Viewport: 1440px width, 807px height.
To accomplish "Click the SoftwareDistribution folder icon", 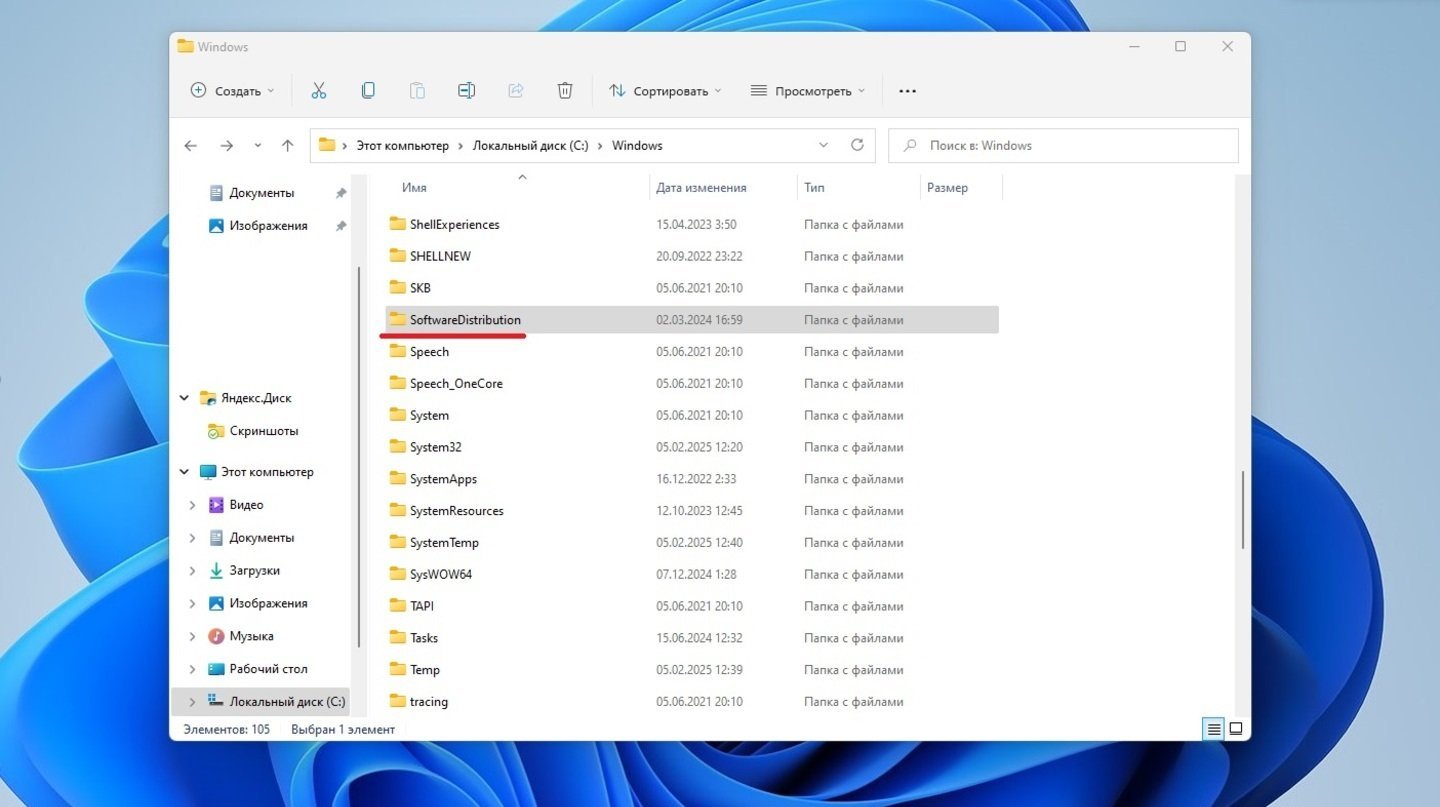I will pos(397,320).
